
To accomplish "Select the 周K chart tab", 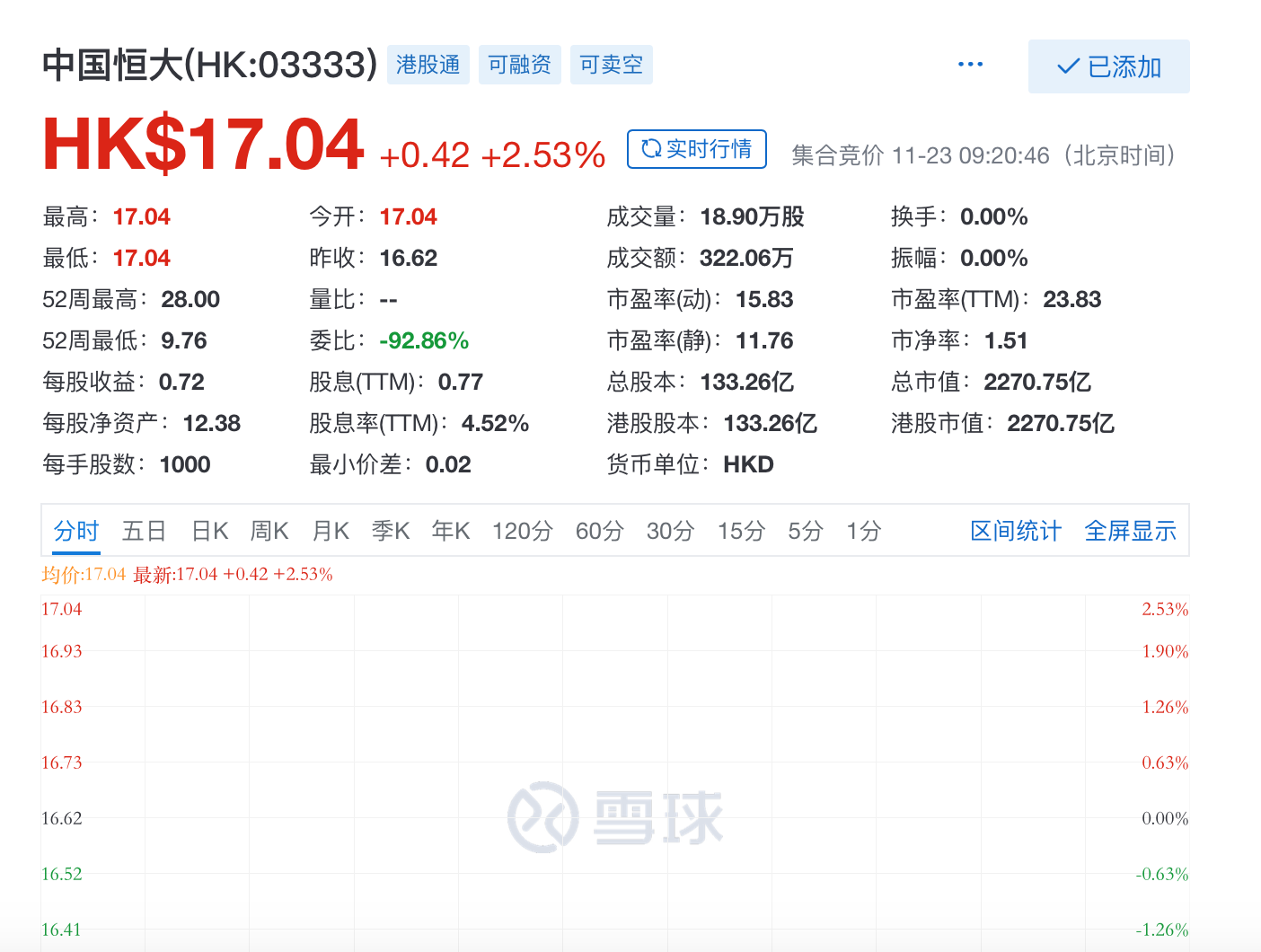I will (x=269, y=531).
